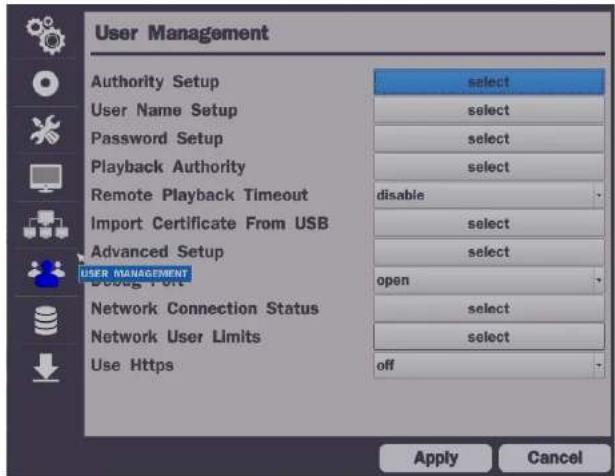The image size is (615, 476).
Task: Click the Network User Limits label
Action: pyautogui.click(x=176, y=337)
